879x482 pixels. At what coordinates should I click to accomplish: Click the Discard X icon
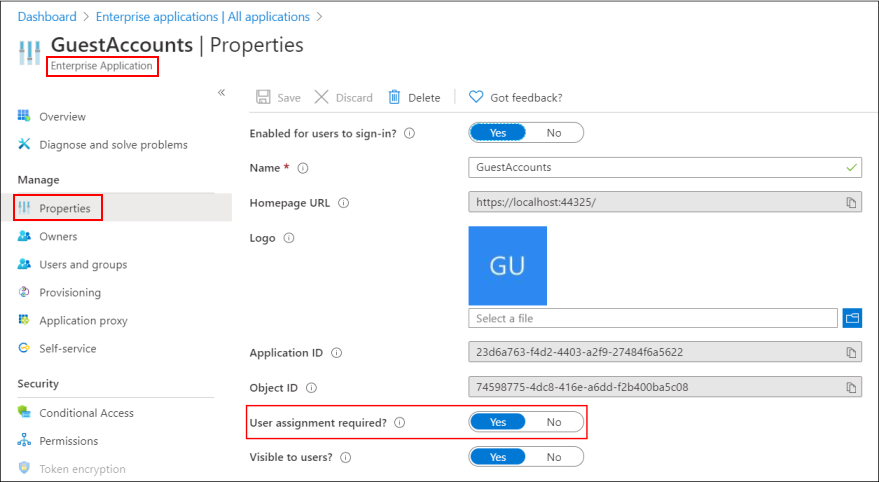click(x=321, y=97)
